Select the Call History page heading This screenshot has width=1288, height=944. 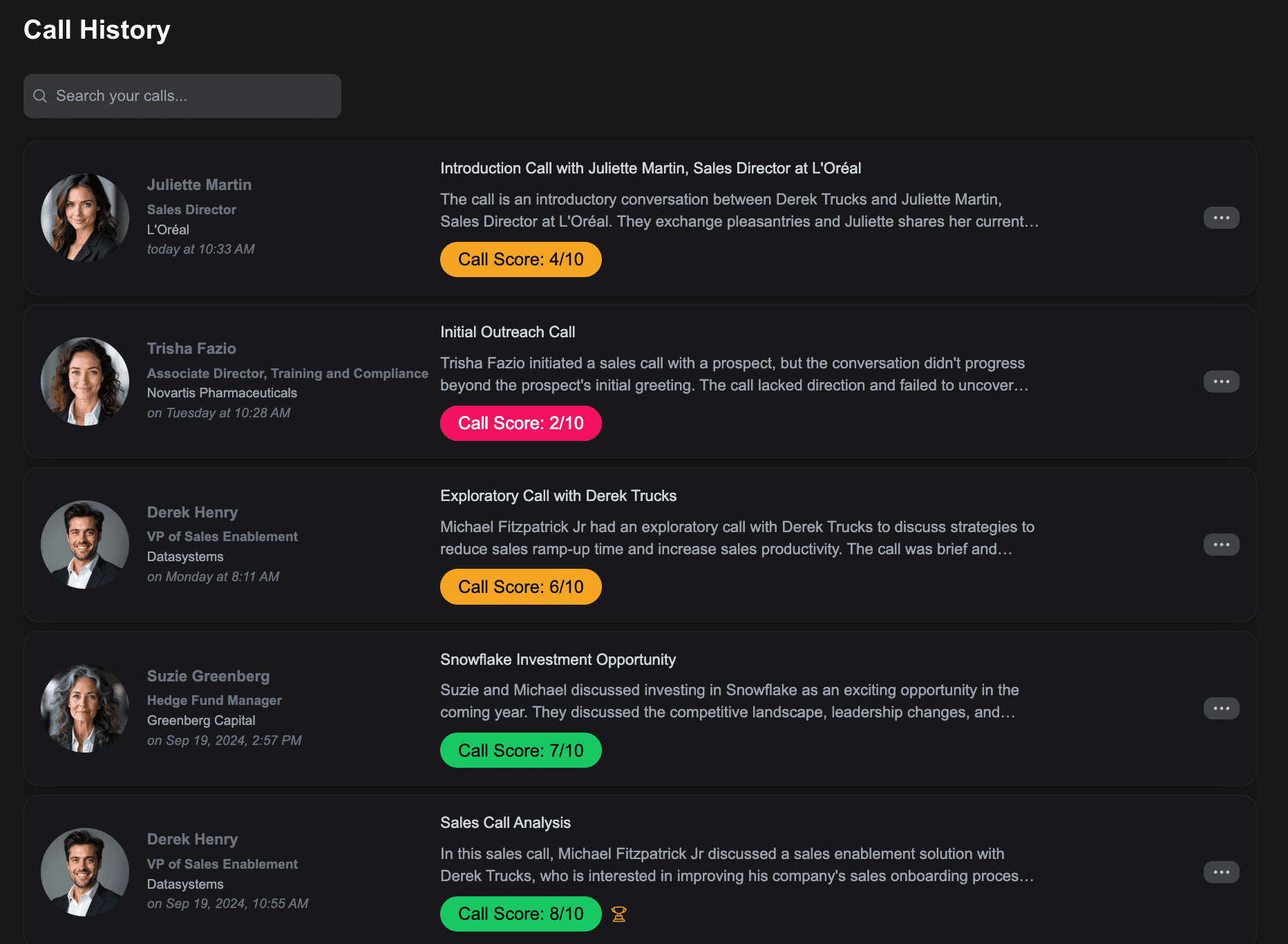click(x=97, y=29)
